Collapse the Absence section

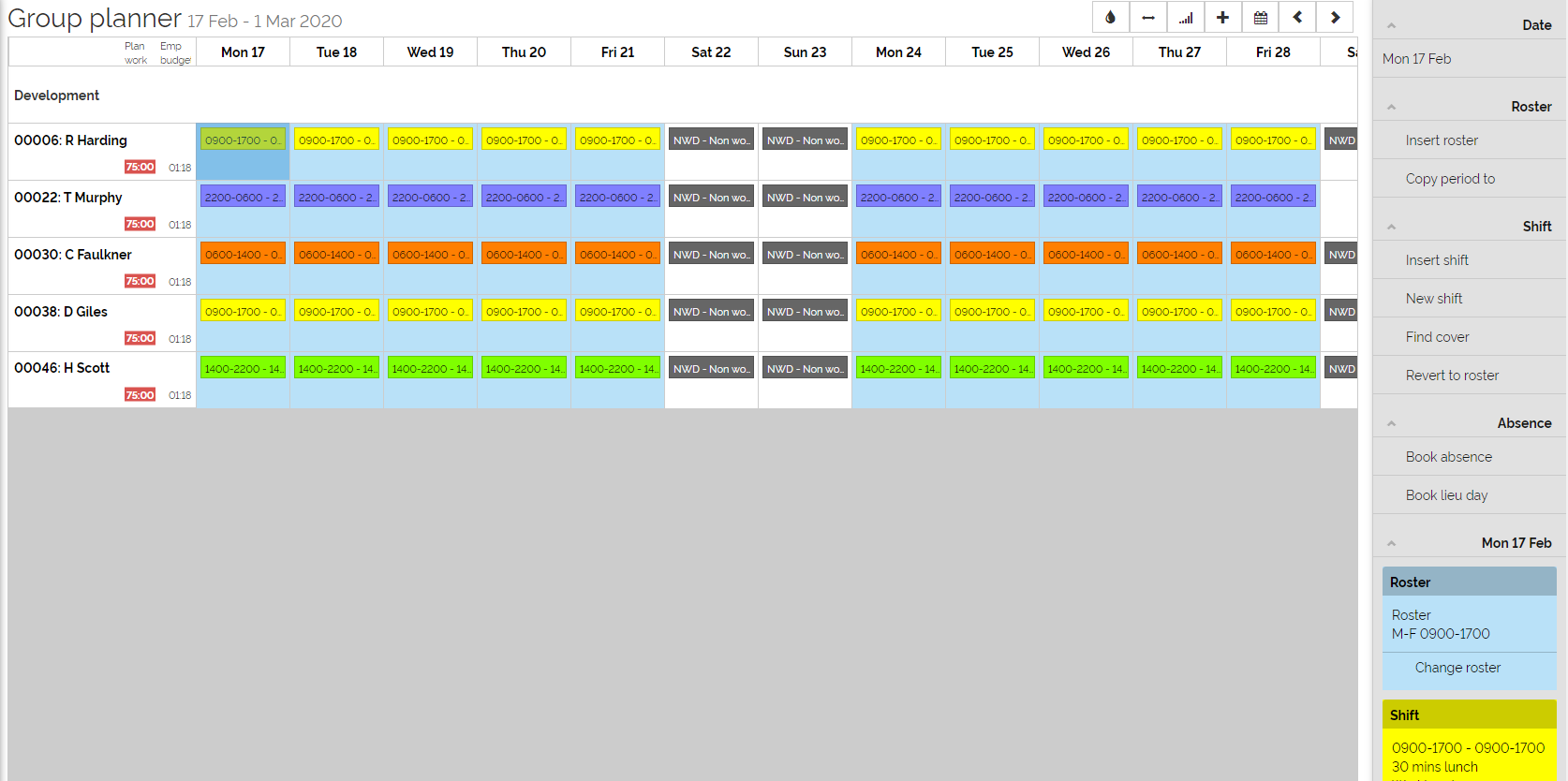point(1392,424)
